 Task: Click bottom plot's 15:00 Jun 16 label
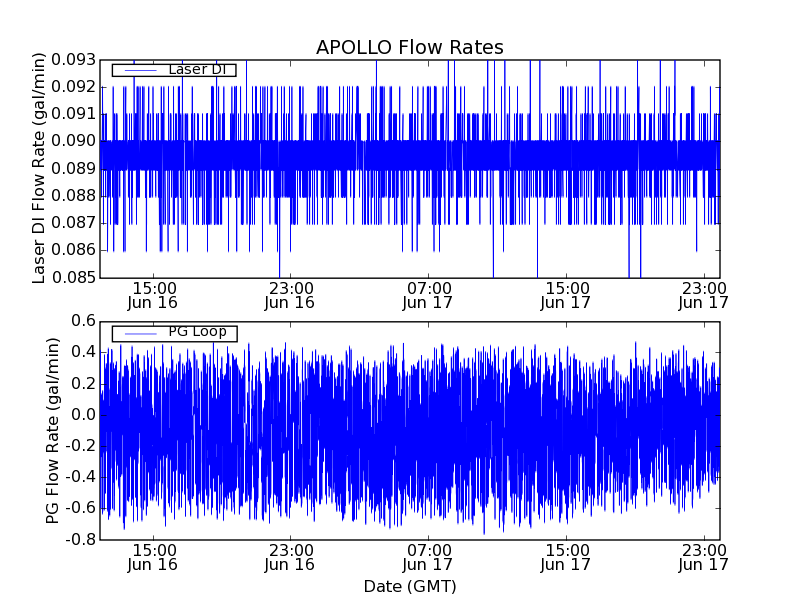coord(153,558)
